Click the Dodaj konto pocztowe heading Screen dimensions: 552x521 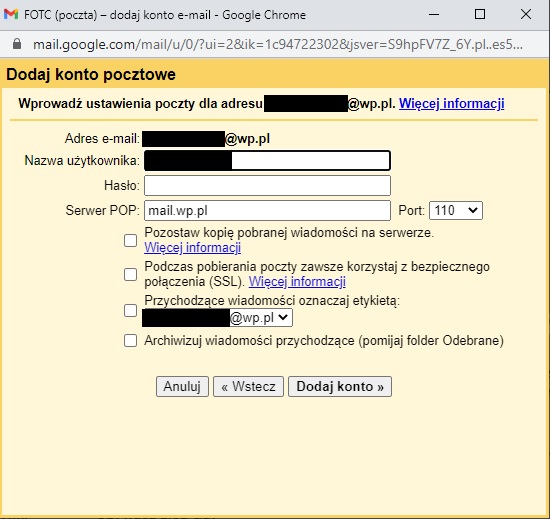tap(91, 75)
